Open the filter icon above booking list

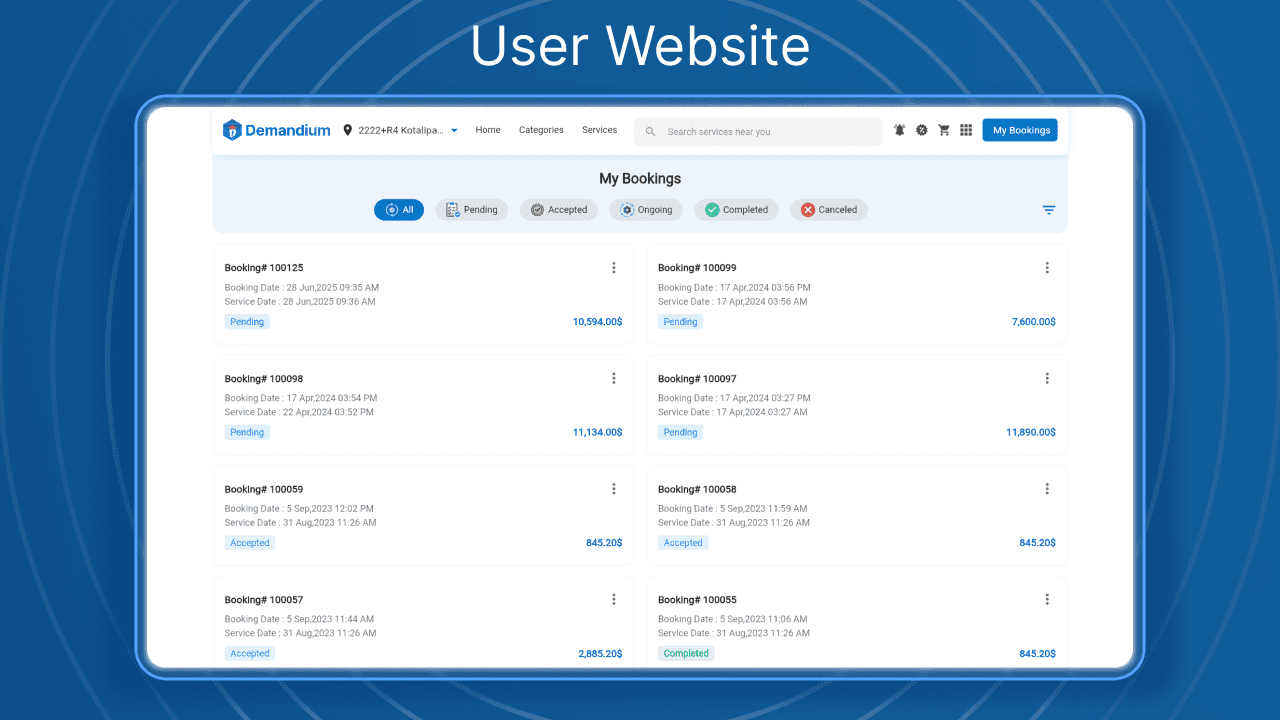[x=1048, y=210]
